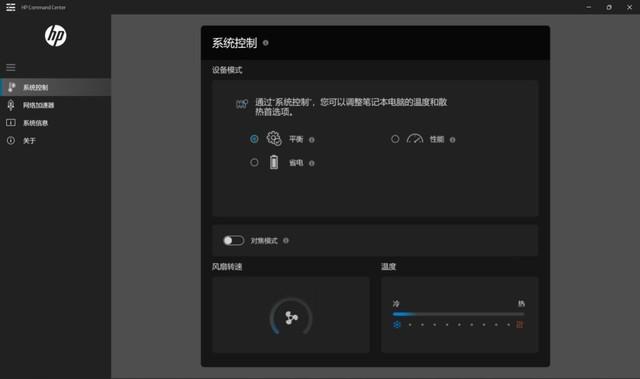Select the 省电 mode radio button
The width and height of the screenshot is (640, 379).
pyautogui.click(x=254, y=162)
